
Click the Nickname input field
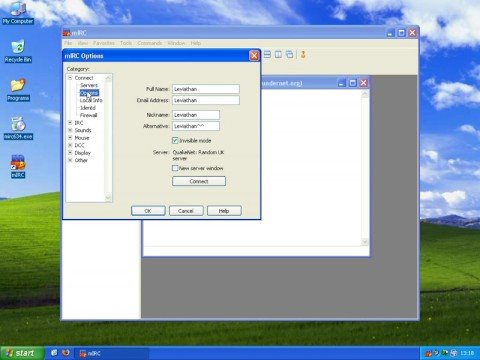click(x=196, y=115)
